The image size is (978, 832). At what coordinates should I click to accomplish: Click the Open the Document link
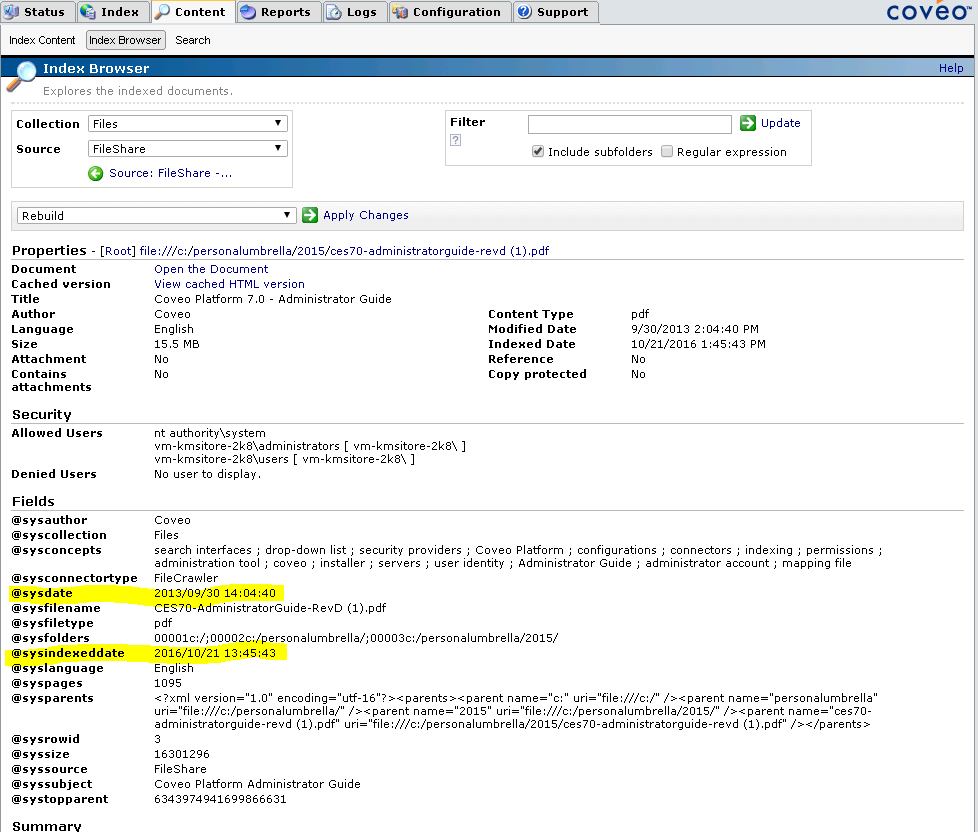(x=210, y=268)
